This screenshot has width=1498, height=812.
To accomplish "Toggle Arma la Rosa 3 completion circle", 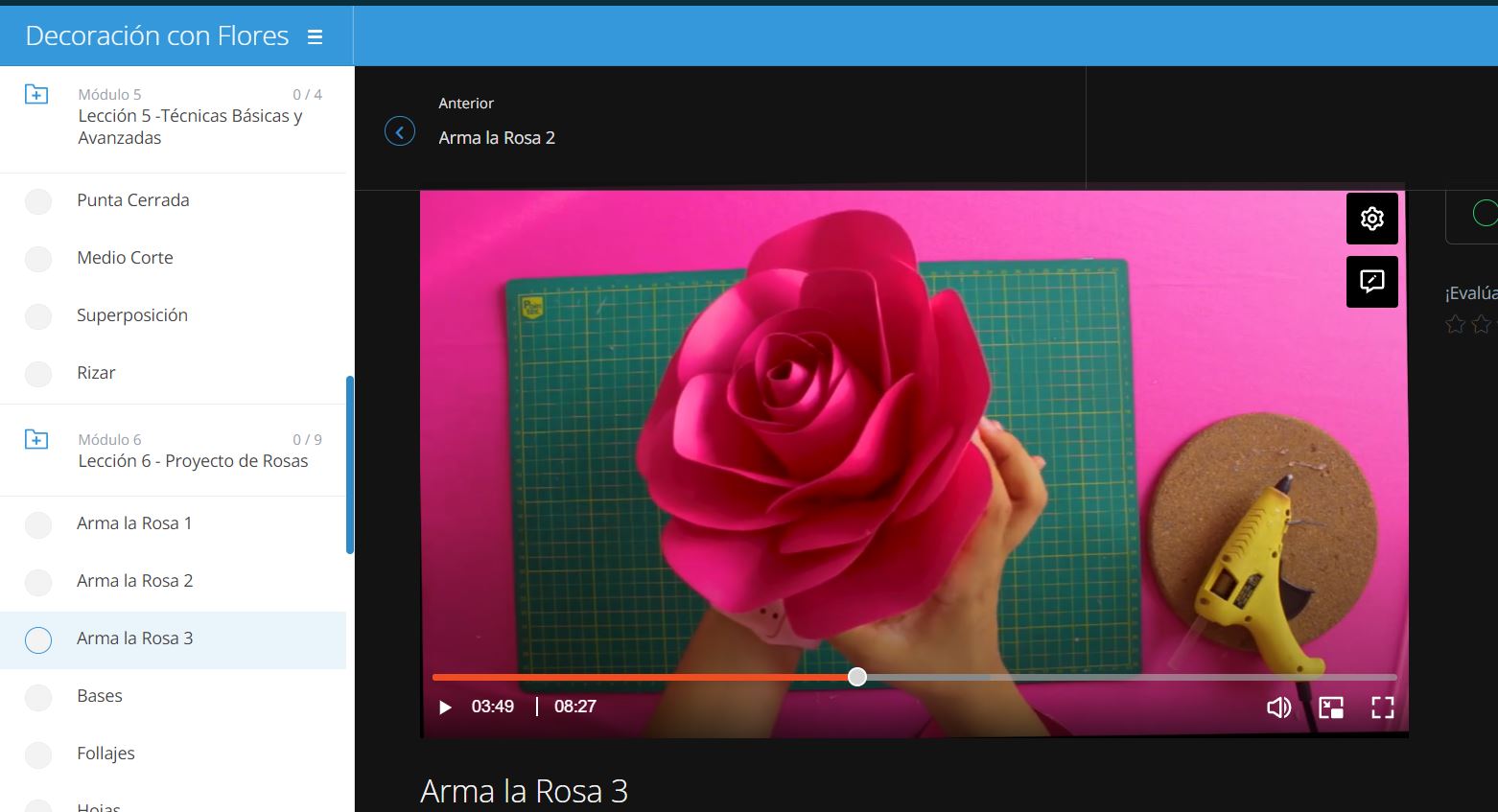I will point(38,639).
